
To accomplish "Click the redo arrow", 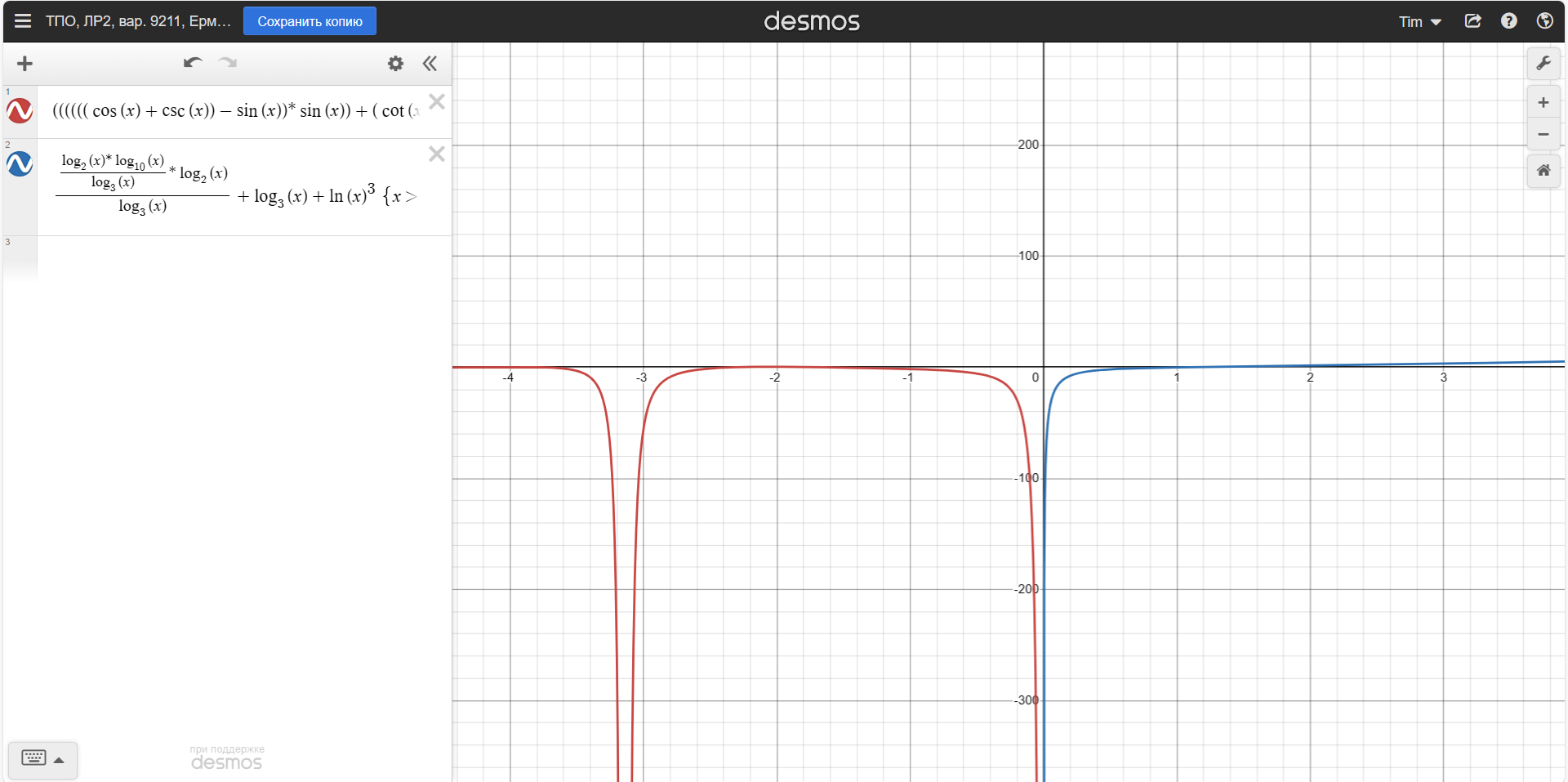I will pyautogui.click(x=228, y=63).
